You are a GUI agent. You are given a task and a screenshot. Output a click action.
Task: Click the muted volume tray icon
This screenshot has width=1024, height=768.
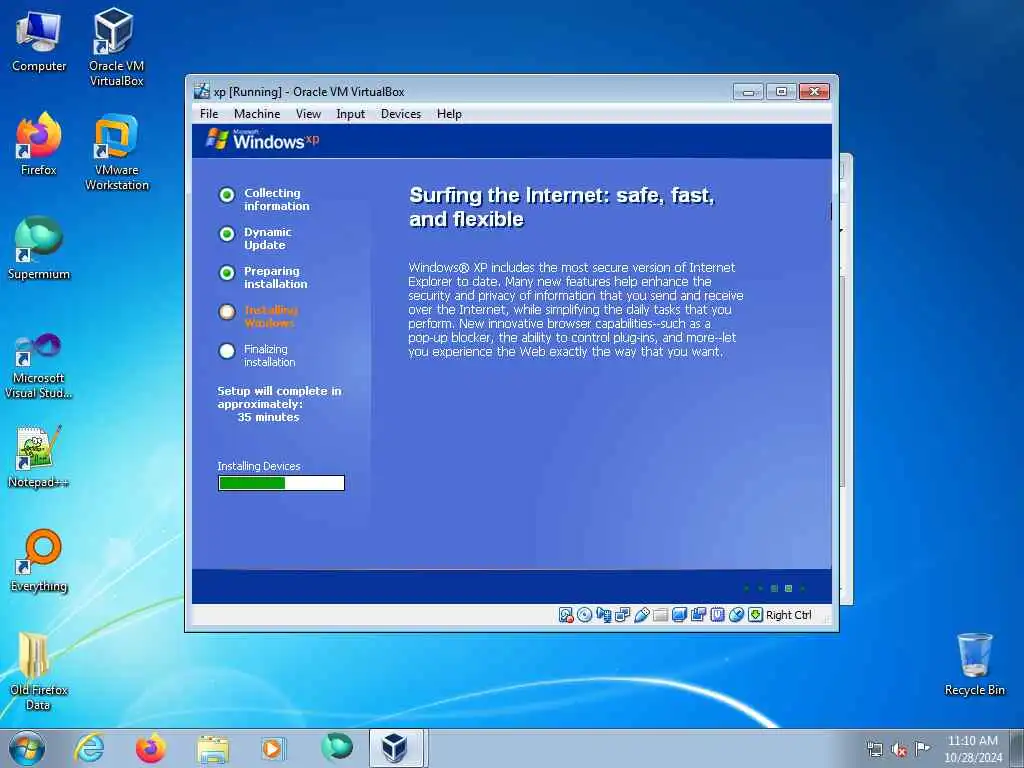pos(899,749)
